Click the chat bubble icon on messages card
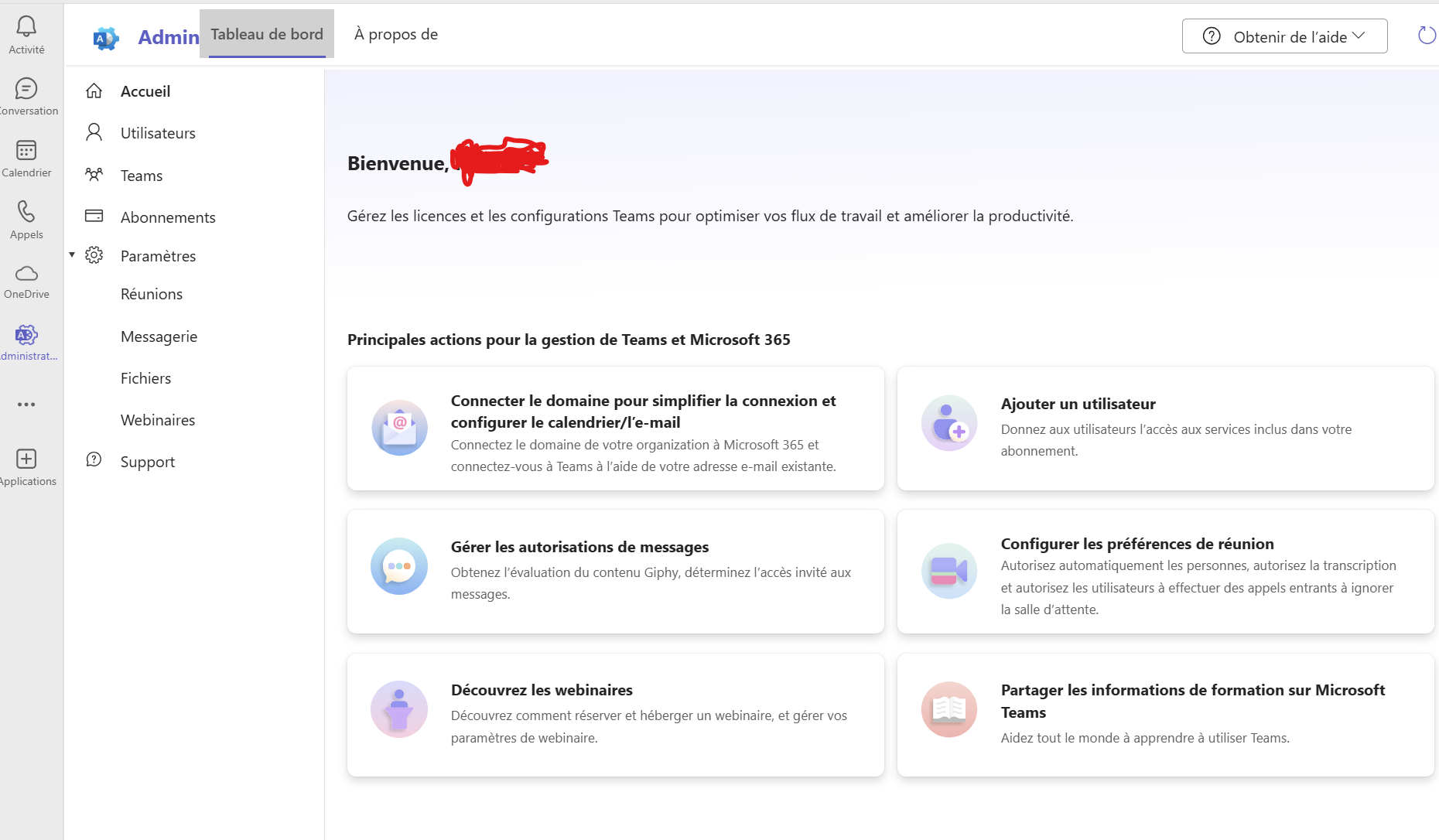 399,566
